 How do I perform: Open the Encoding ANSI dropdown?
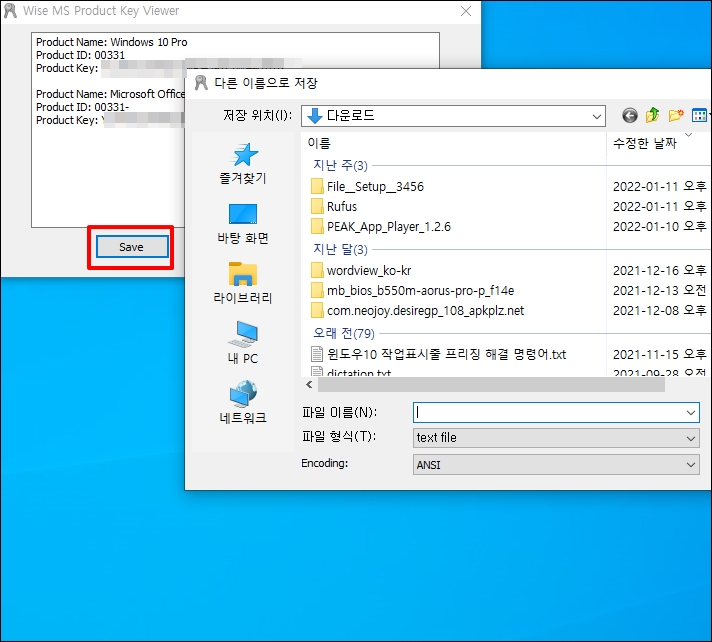[556, 465]
